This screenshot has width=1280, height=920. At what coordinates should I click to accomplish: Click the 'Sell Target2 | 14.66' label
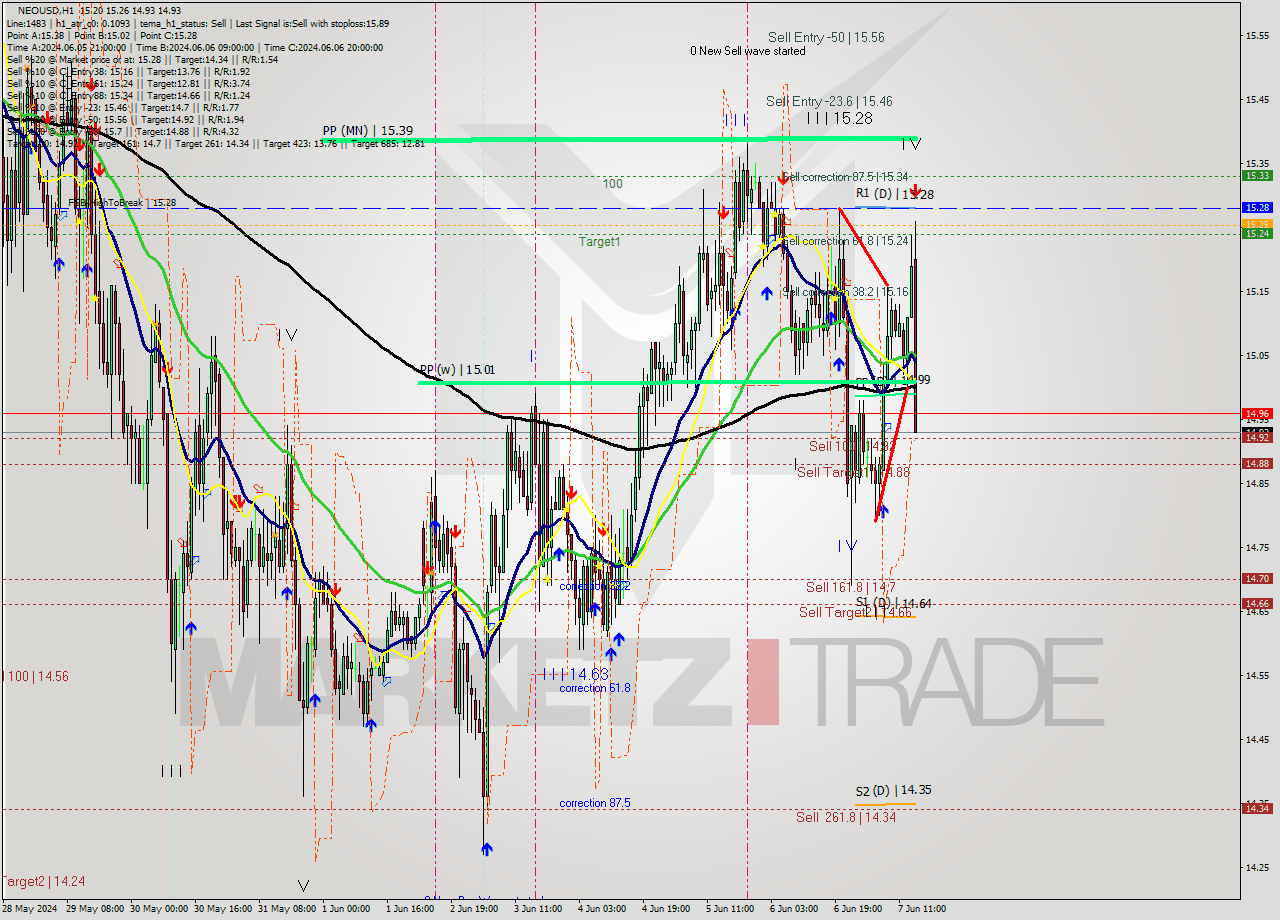point(855,612)
